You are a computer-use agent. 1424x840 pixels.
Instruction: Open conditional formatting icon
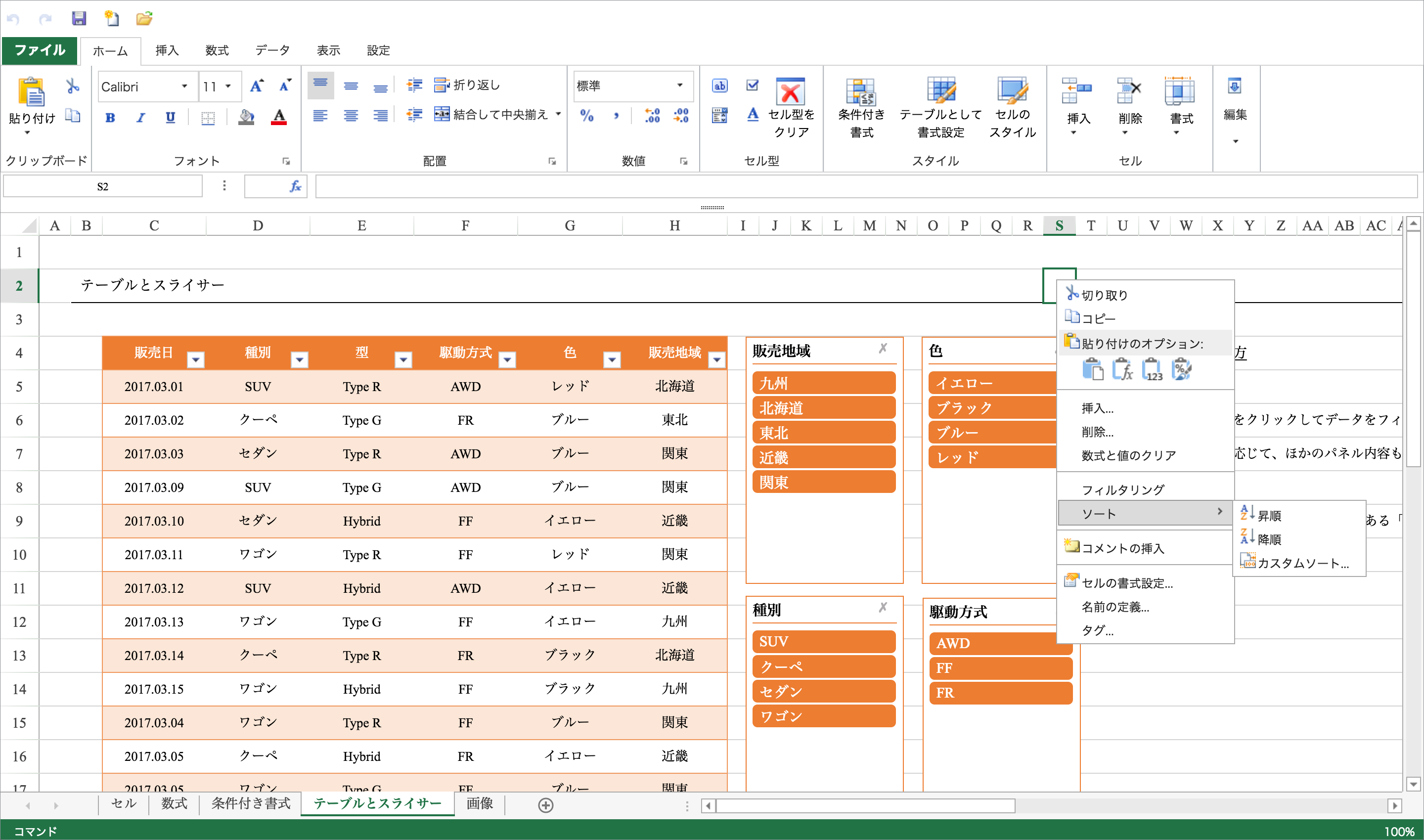click(x=861, y=91)
